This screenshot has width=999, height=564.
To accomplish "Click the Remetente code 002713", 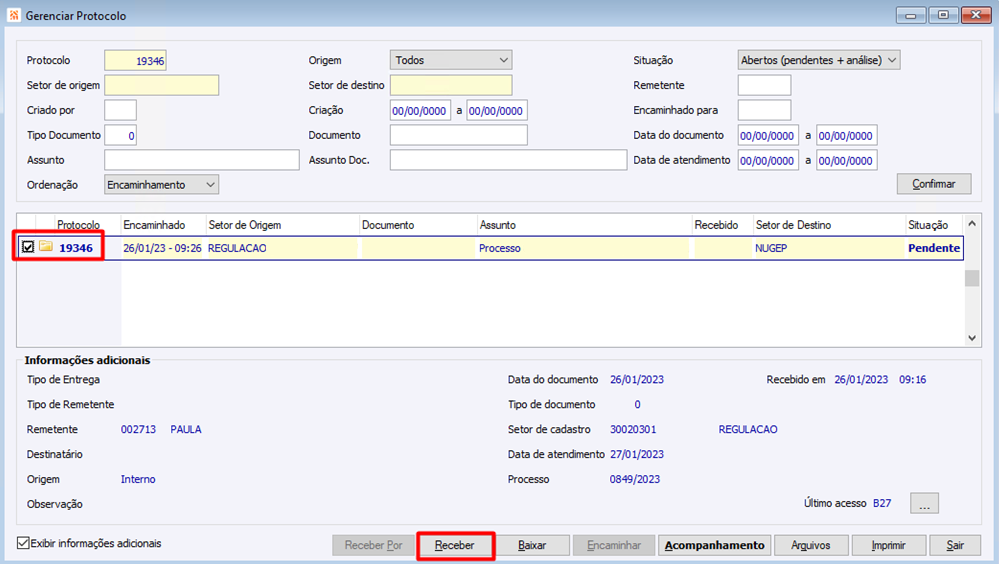I will (x=138, y=430).
